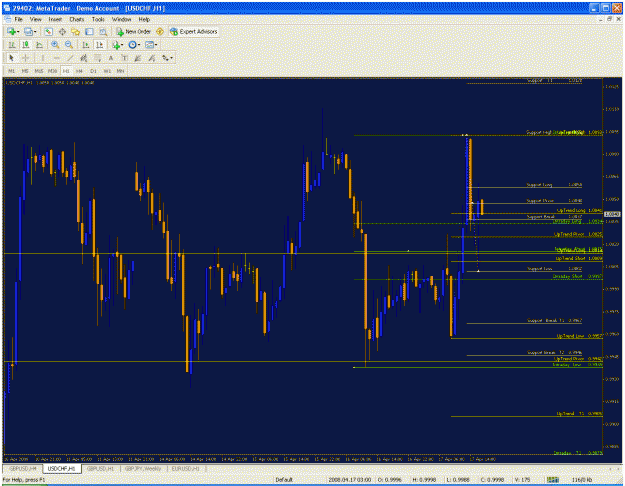The image size is (625, 486).
Task: Switch to the GBPUSD,H1 chart tab
Action: click(101, 468)
